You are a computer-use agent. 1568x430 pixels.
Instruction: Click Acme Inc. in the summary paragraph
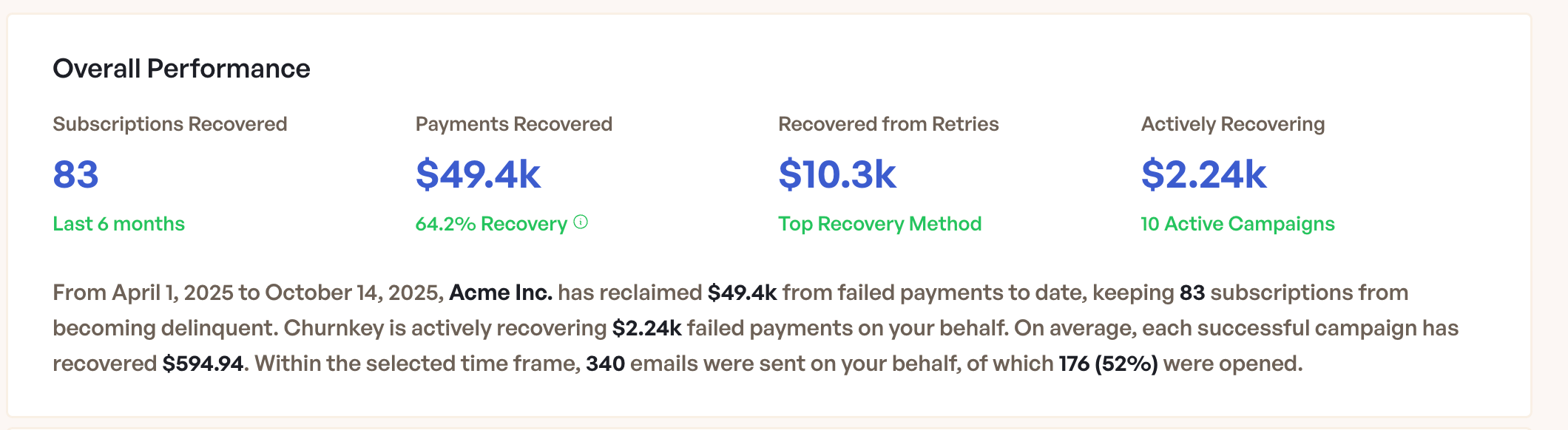(501, 293)
